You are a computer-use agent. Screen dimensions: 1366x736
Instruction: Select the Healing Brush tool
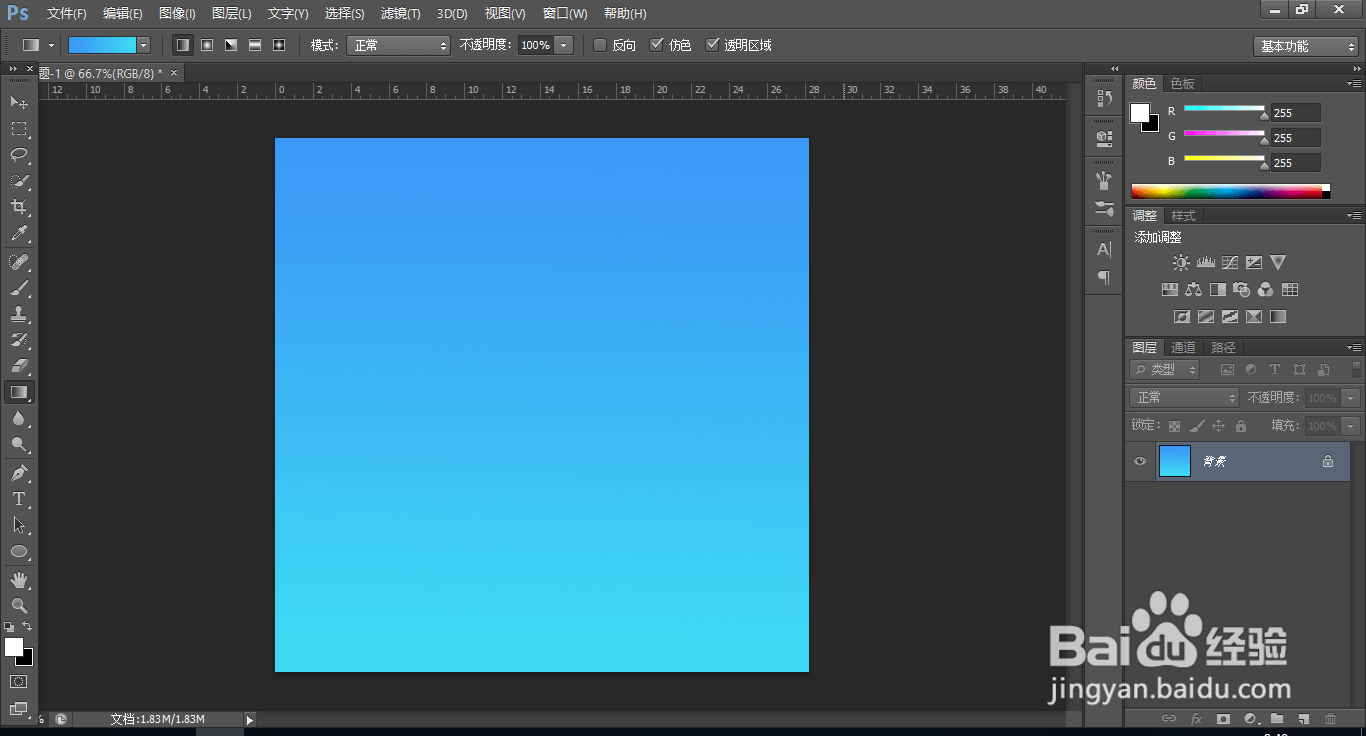tap(19, 262)
